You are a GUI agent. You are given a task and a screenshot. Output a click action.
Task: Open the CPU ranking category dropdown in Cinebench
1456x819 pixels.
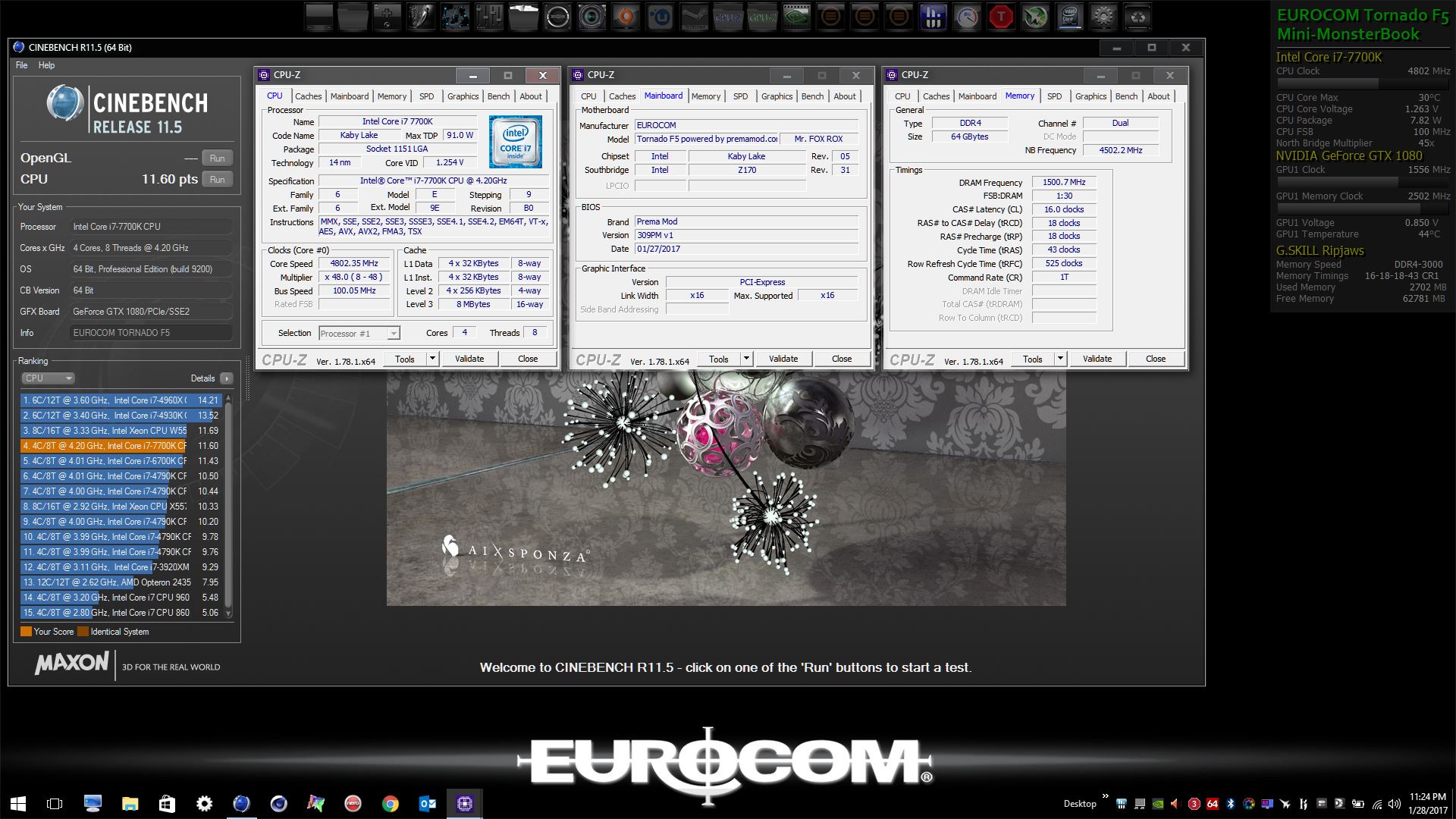coord(47,378)
